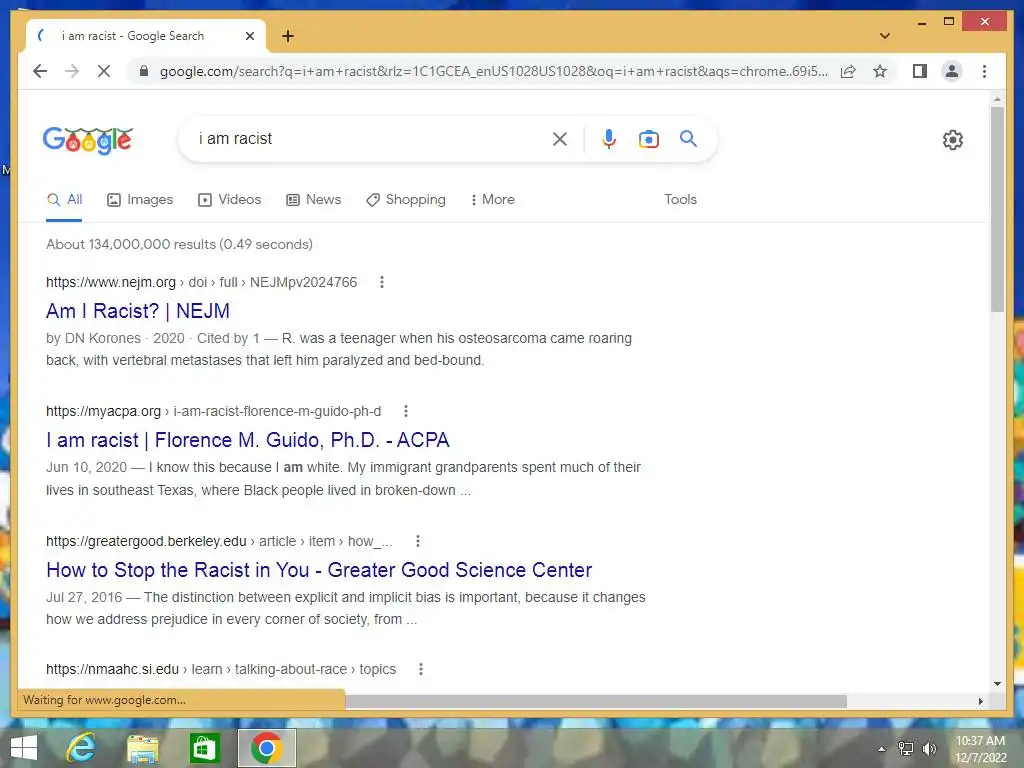Click 'About 134,000,000 results' stats text

click(x=179, y=244)
